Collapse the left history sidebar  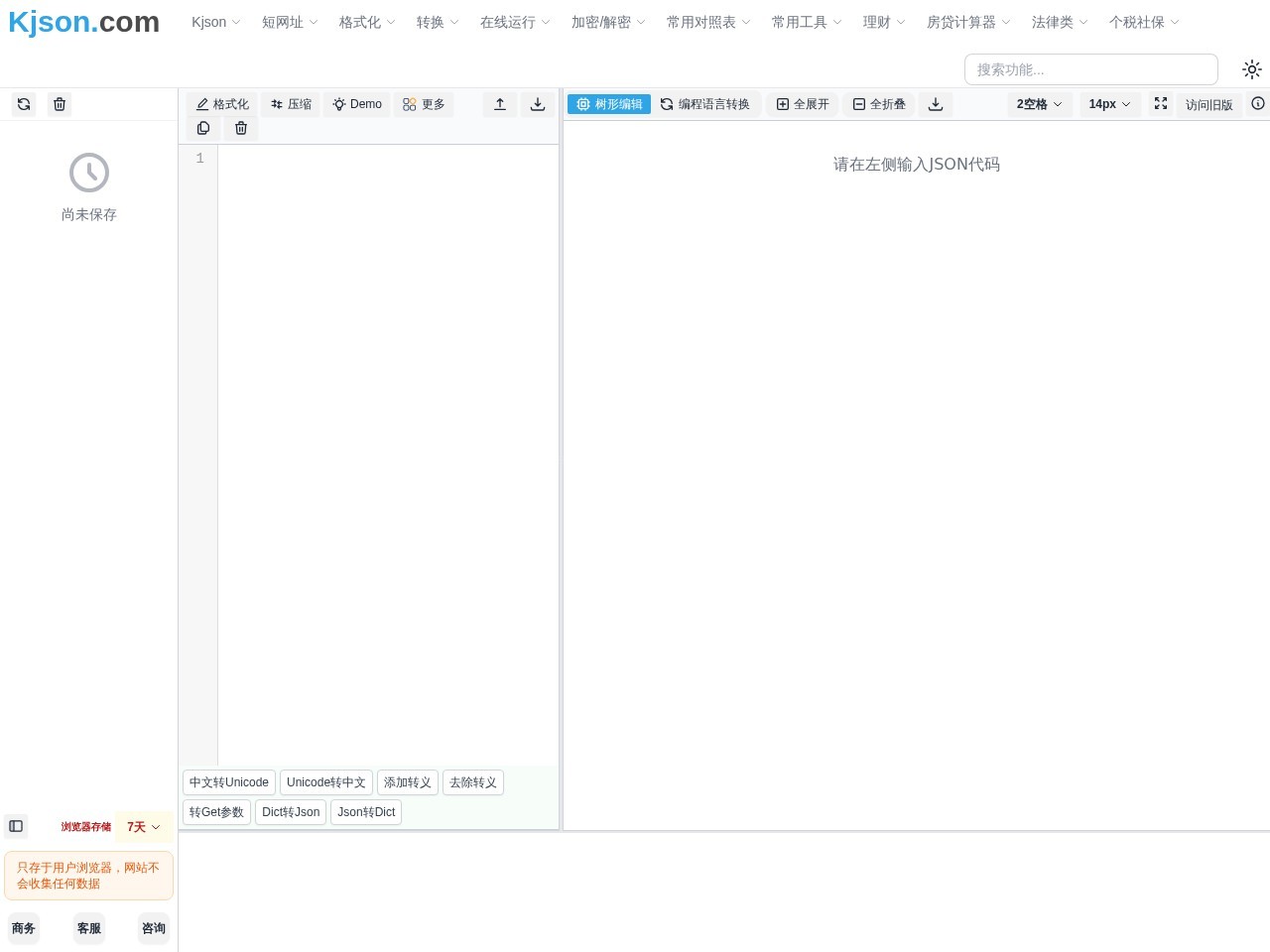tap(15, 826)
